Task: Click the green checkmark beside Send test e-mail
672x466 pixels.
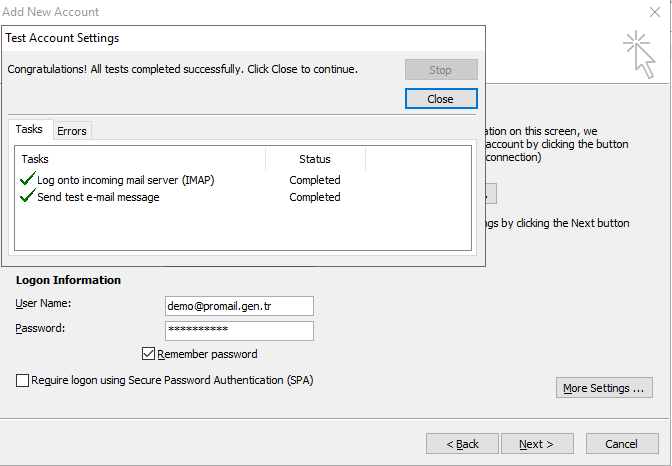Action: (x=27, y=196)
